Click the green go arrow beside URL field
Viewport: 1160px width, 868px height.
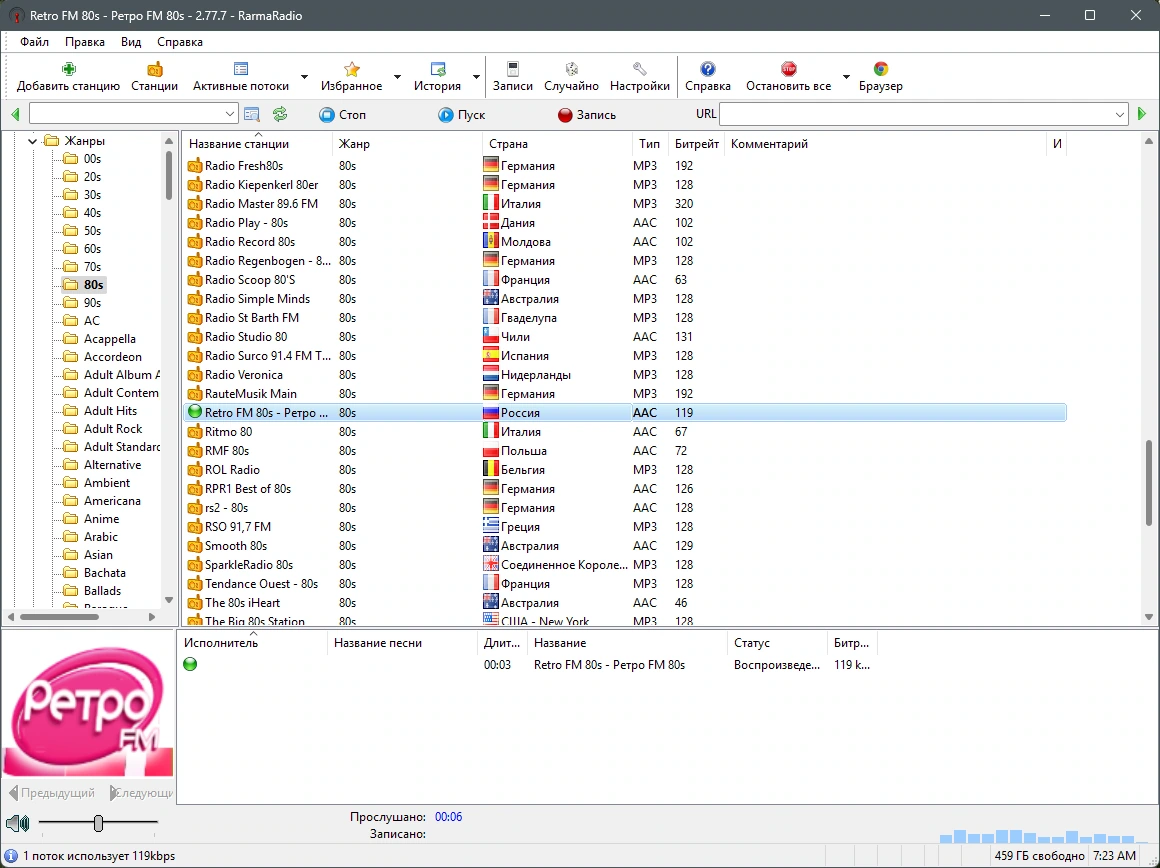pyautogui.click(x=1142, y=114)
